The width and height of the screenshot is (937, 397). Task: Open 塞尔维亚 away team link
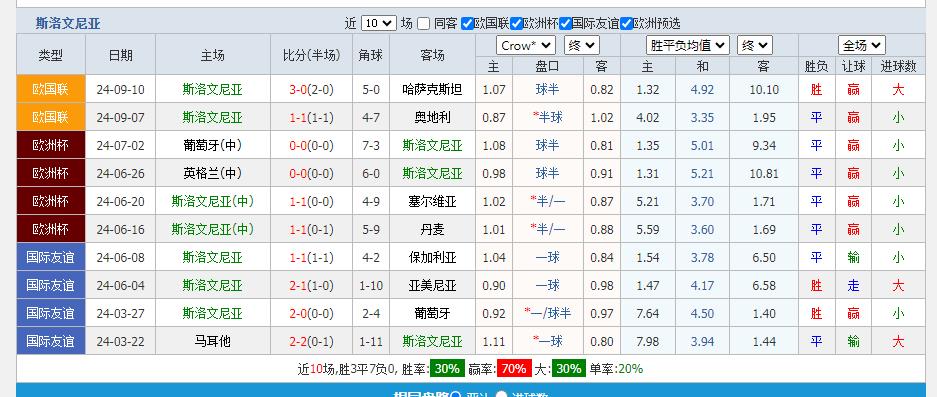[432, 201]
